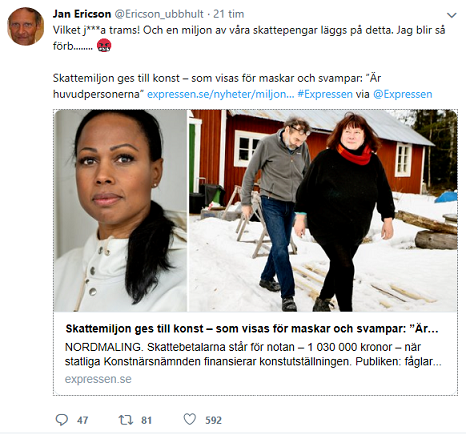Click the like count 592
This screenshot has width=466, height=435.
(x=213, y=420)
